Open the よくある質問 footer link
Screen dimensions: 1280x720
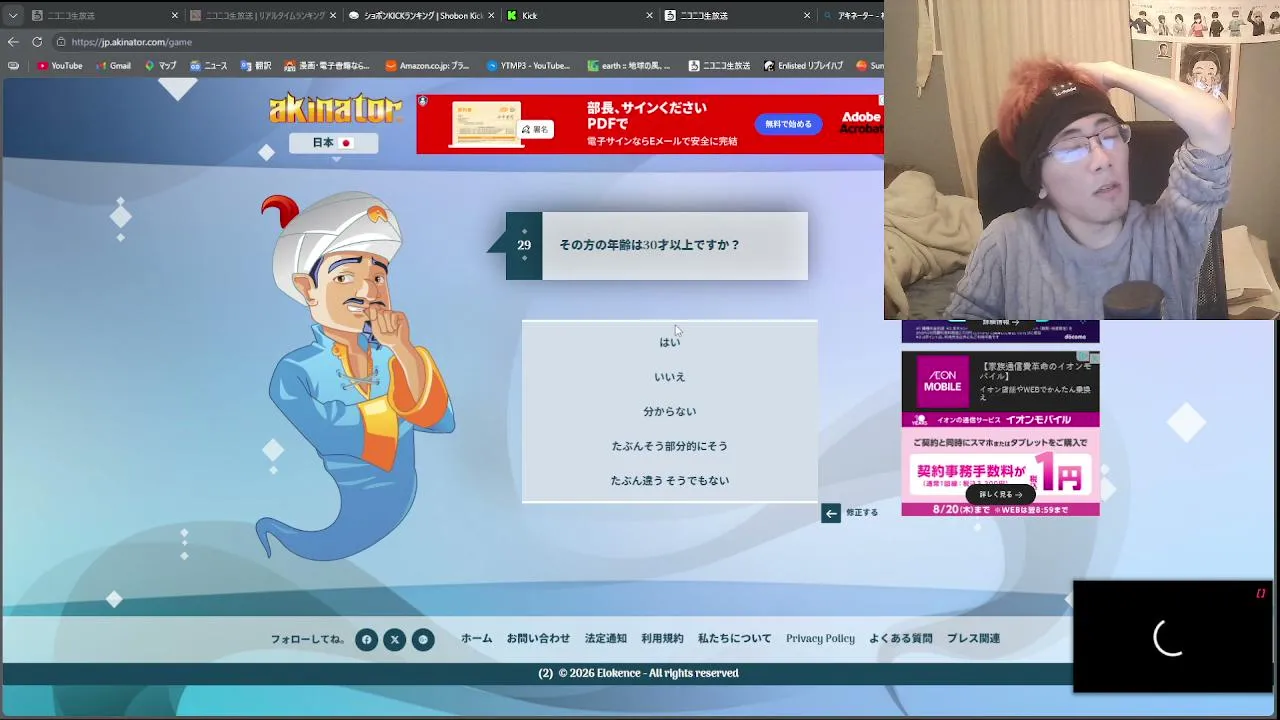click(901, 639)
